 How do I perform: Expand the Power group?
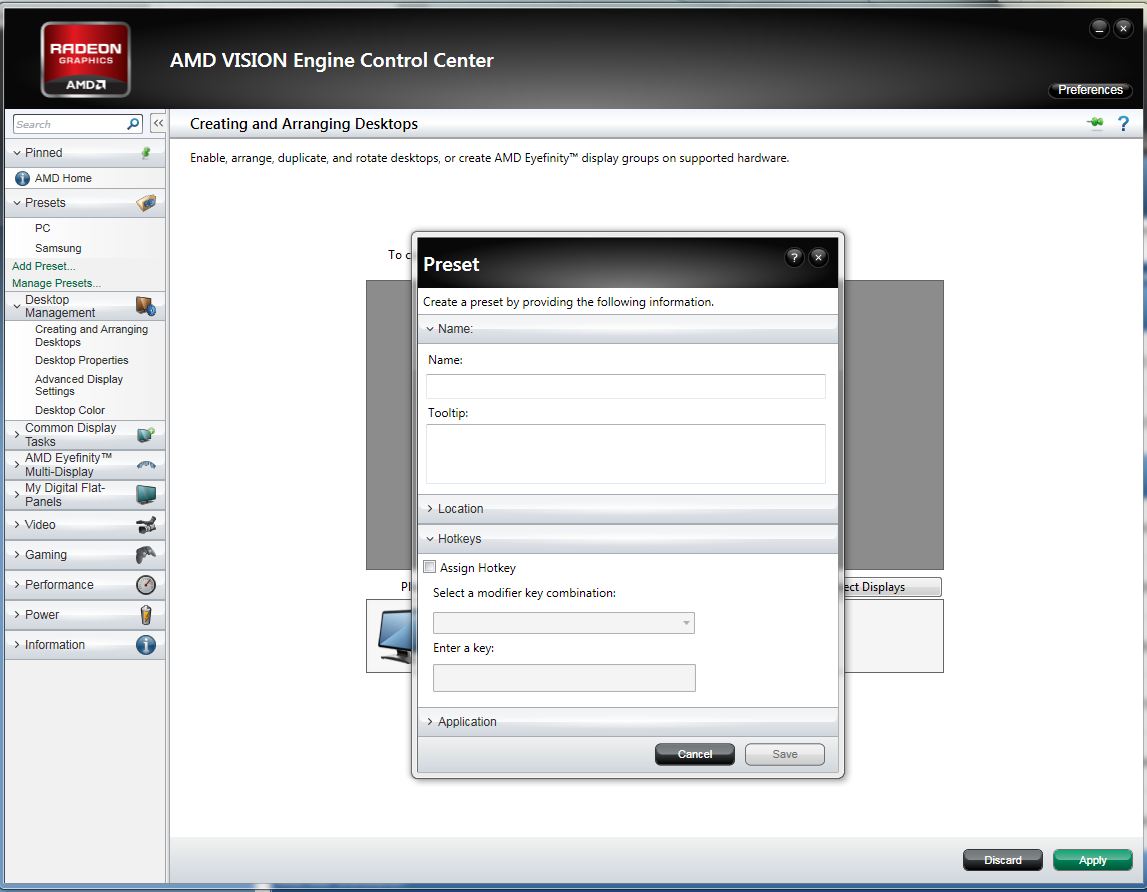pos(17,615)
